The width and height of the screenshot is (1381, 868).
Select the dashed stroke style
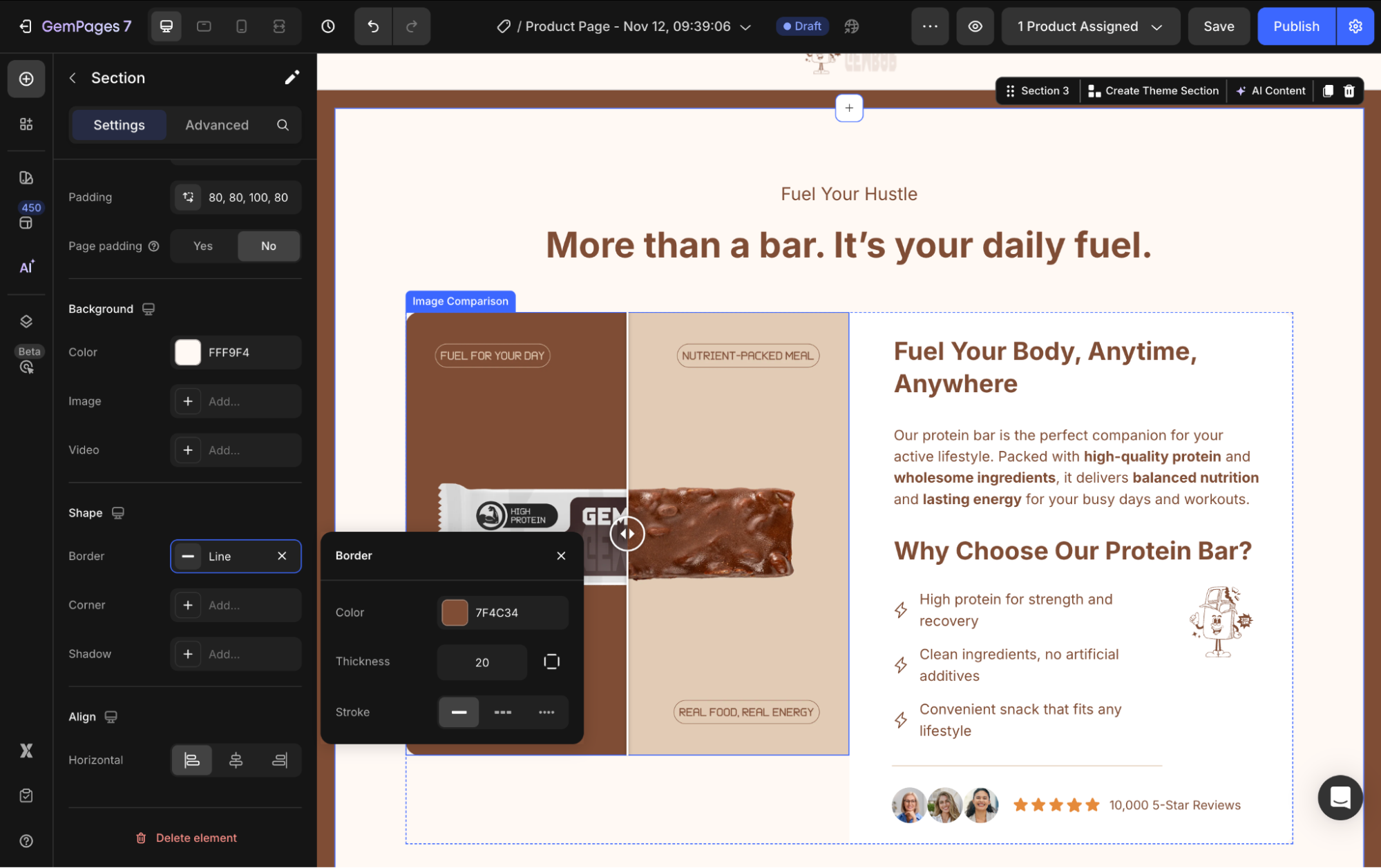click(503, 712)
